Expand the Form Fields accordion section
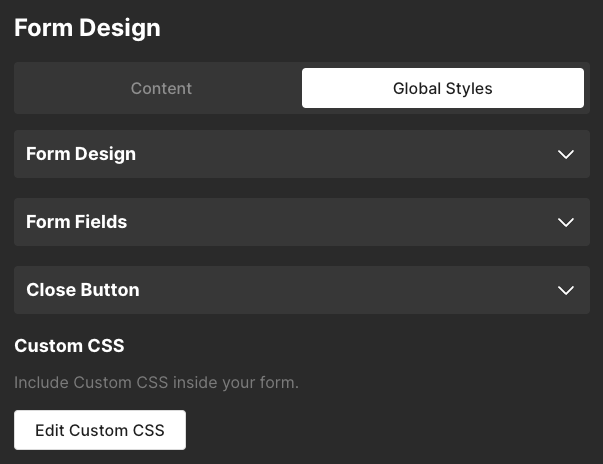 (x=301, y=222)
